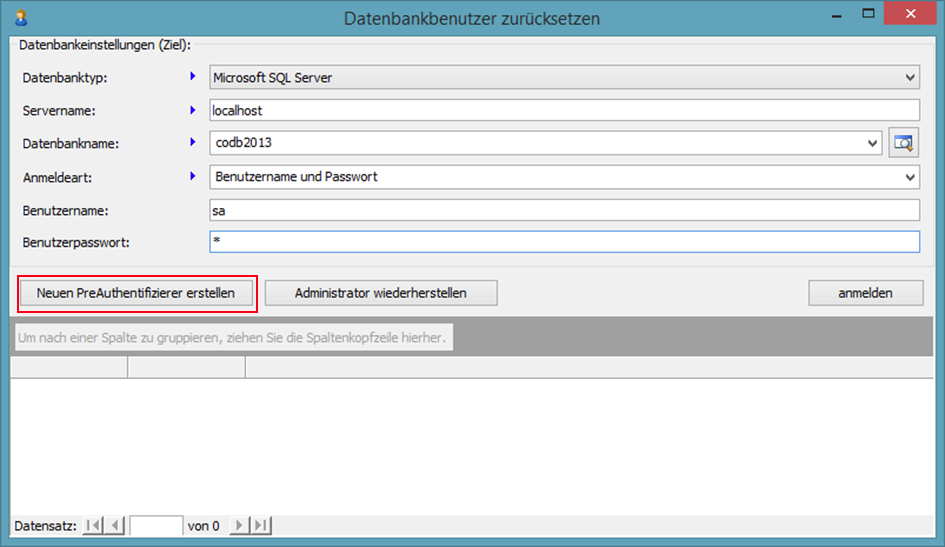Click the database search icon beside Datenbankname
The height and width of the screenshot is (547, 945).
click(903, 143)
